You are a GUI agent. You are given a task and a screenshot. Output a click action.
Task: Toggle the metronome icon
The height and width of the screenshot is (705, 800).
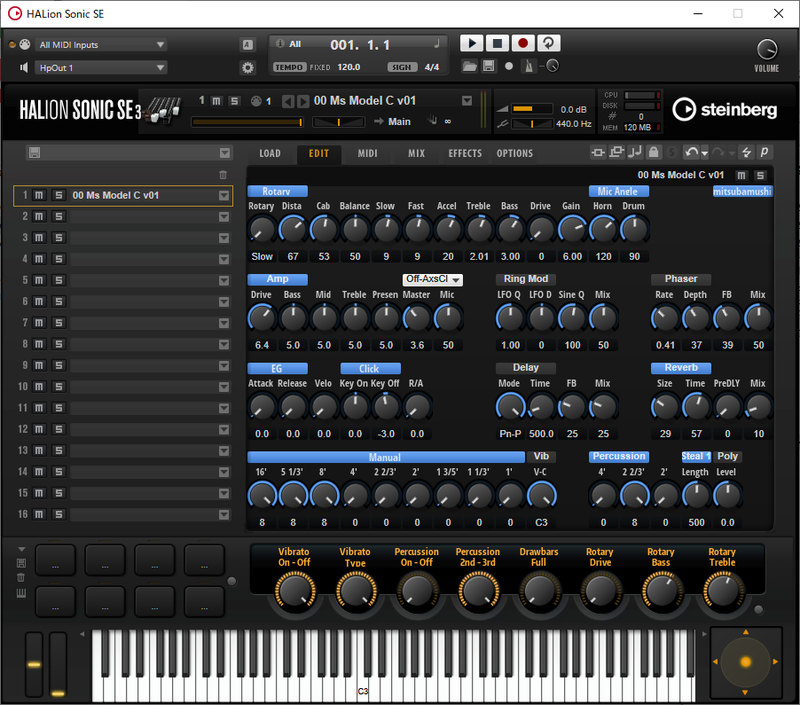(529, 66)
